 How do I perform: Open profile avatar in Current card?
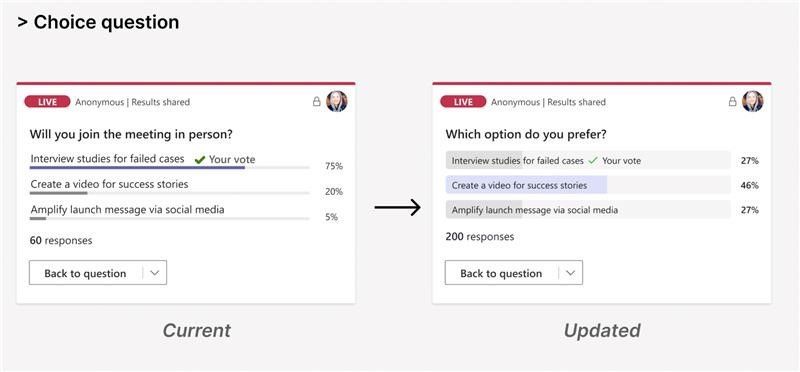tap(337, 102)
